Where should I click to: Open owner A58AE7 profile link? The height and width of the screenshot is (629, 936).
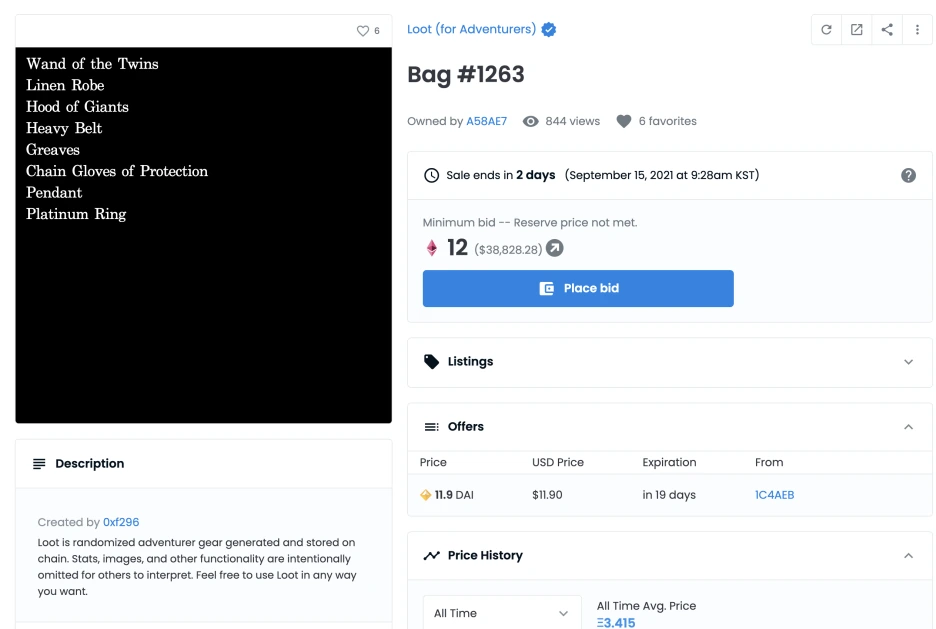click(x=487, y=121)
